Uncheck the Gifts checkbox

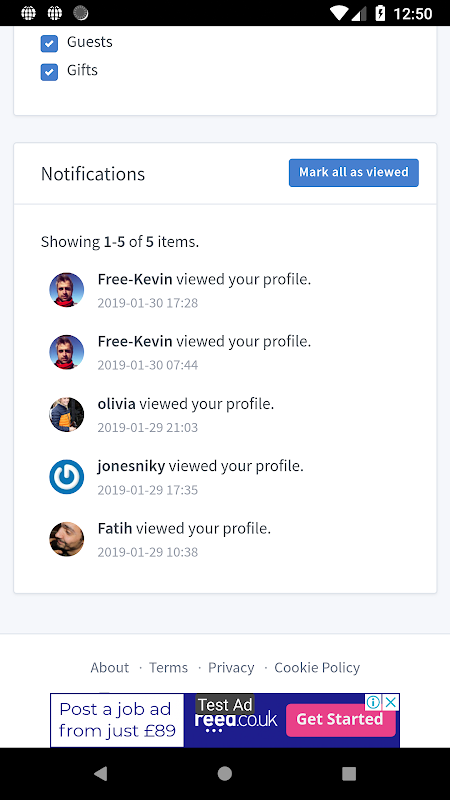(49, 72)
